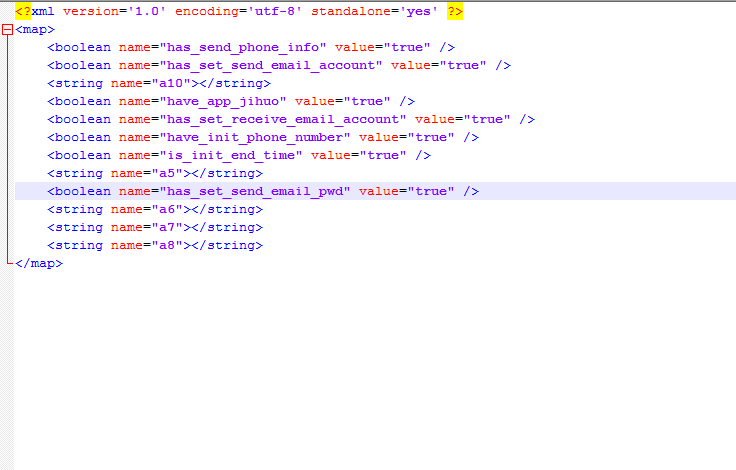The width and height of the screenshot is (736, 470).
Task: Click the have_init_phone_number line
Action: tap(263, 138)
